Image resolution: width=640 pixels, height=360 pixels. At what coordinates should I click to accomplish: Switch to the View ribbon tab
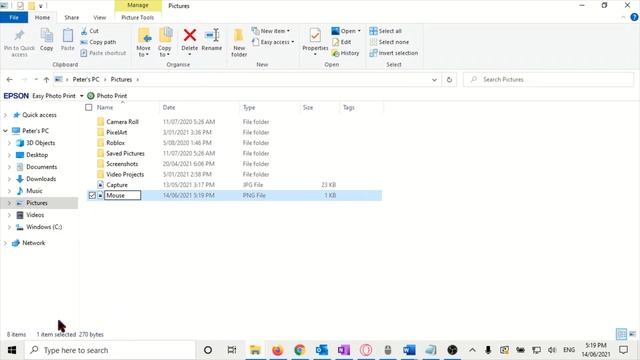click(100, 18)
